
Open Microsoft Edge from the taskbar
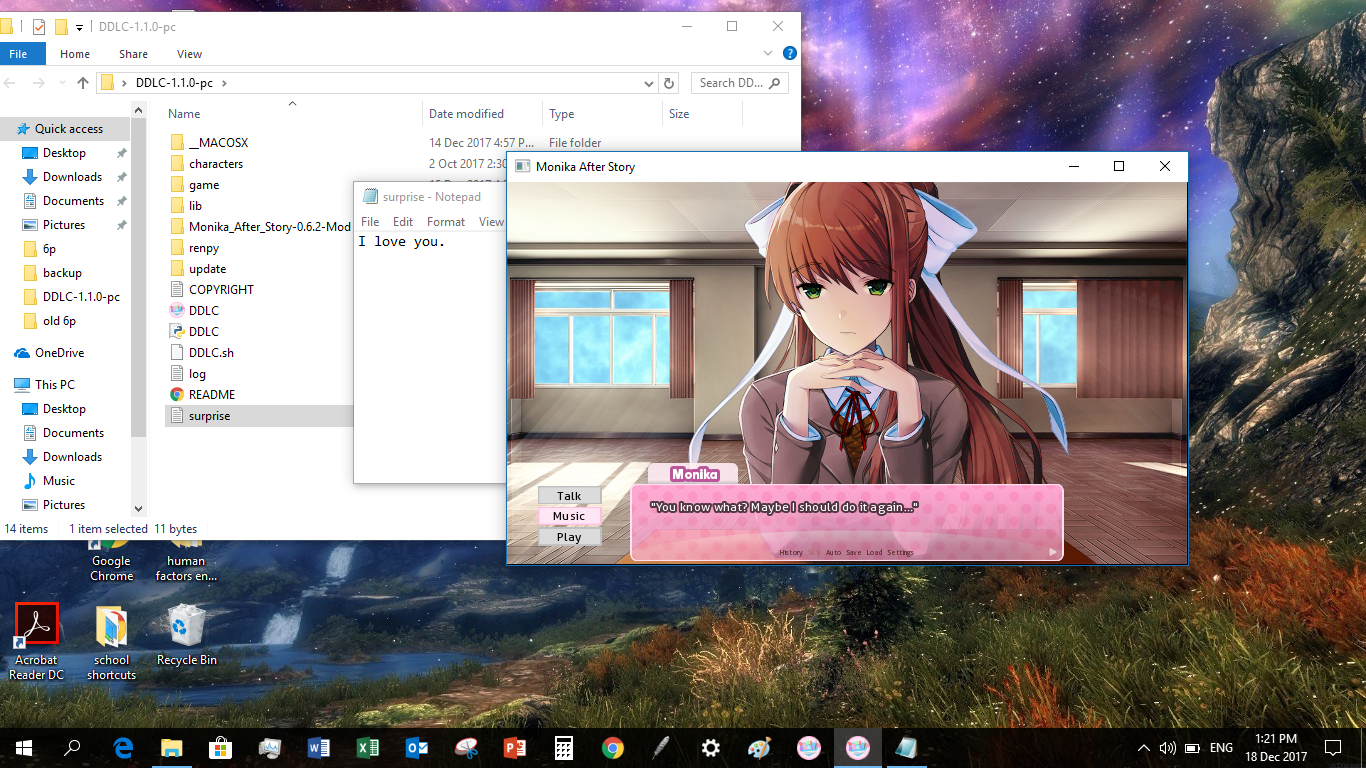click(x=123, y=747)
